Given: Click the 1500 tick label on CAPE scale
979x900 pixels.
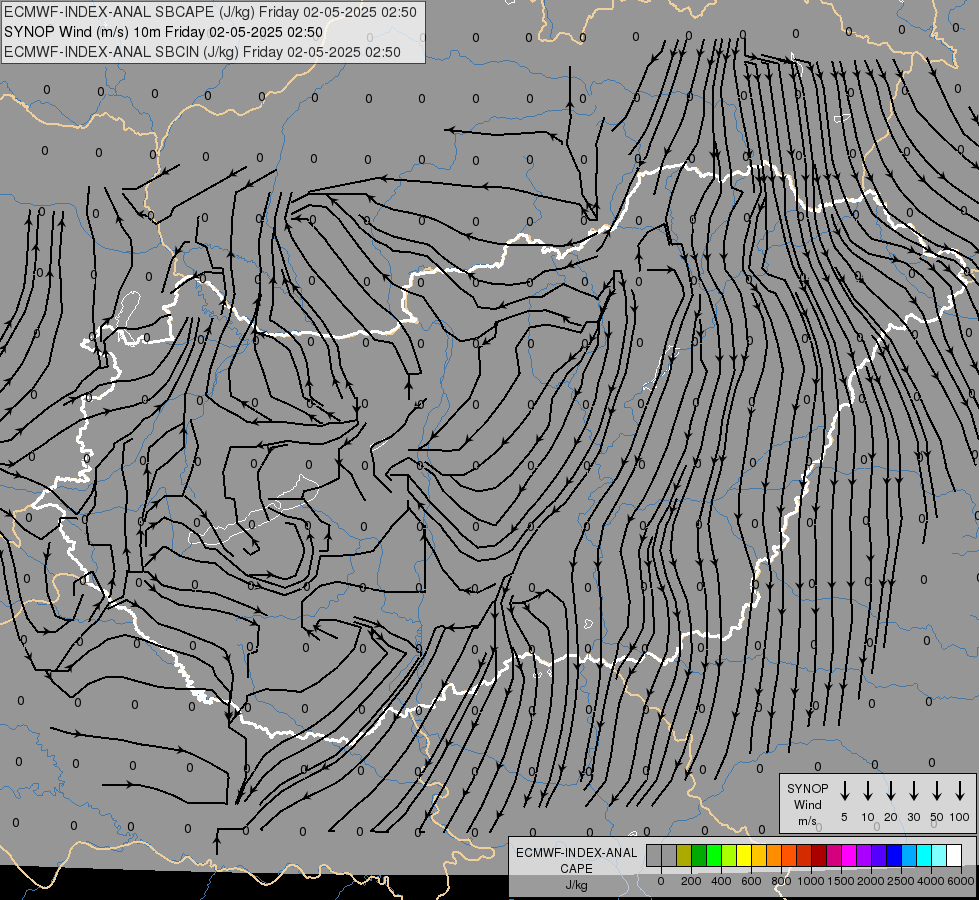Looking at the screenshot, I should [841, 881].
